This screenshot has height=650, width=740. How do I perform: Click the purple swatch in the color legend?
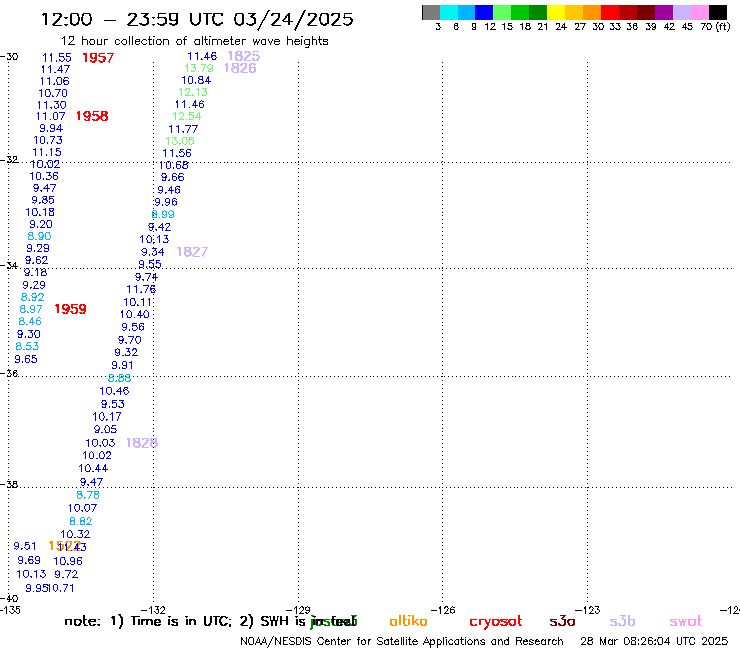[664, 12]
